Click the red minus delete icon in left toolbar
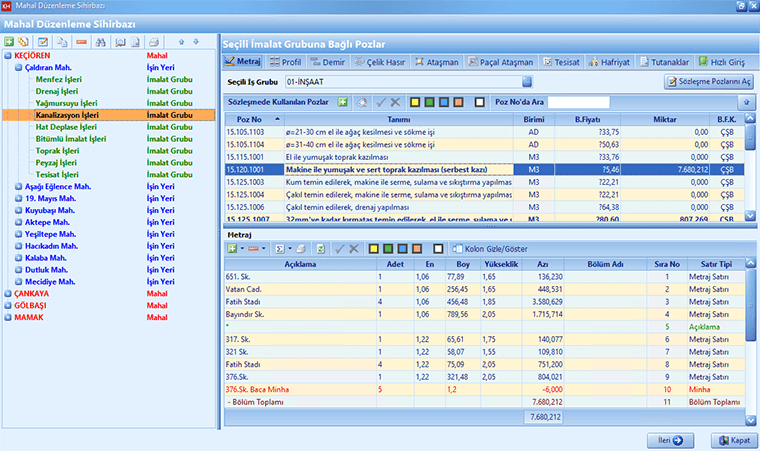 pyautogui.click(x=82, y=42)
